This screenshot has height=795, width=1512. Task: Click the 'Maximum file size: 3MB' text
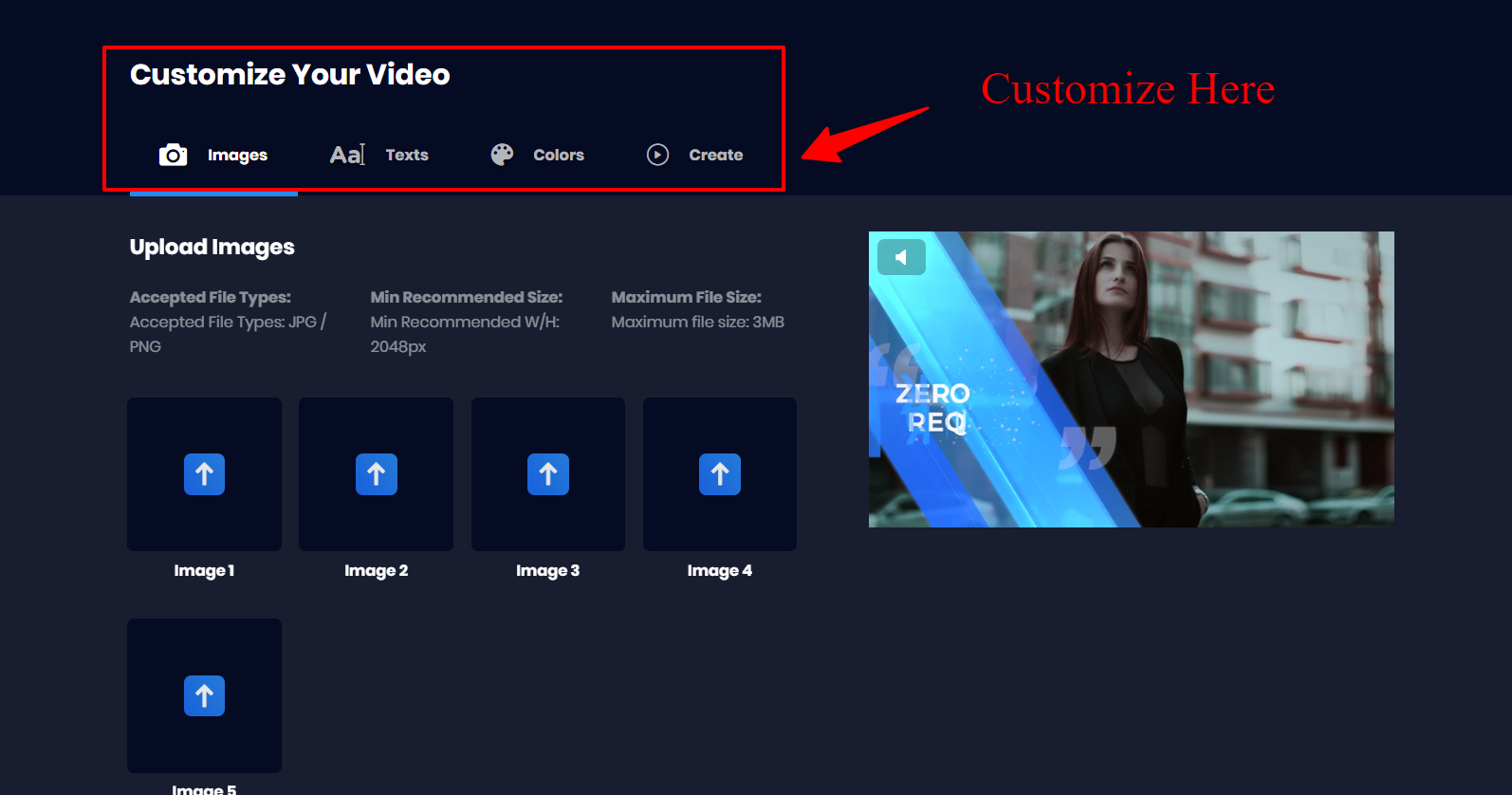coord(698,322)
